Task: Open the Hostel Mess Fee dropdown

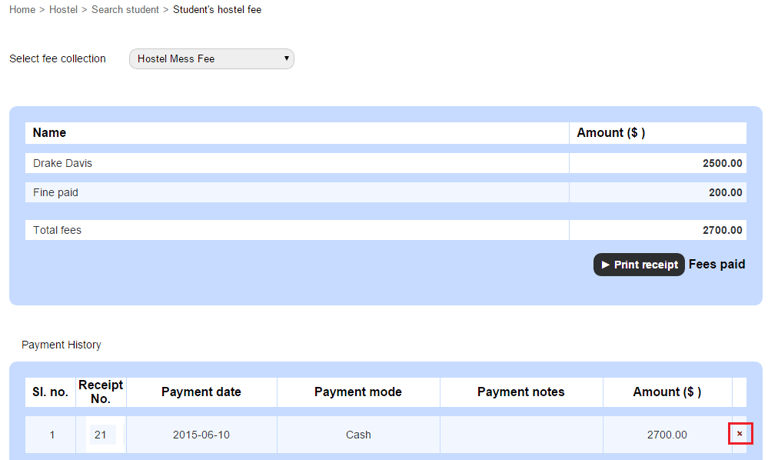Action: point(212,59)
